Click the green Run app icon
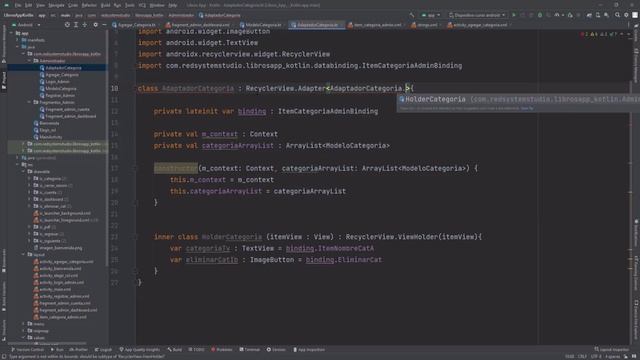Viewport: 640px width, 360px height. coord(514,15)
